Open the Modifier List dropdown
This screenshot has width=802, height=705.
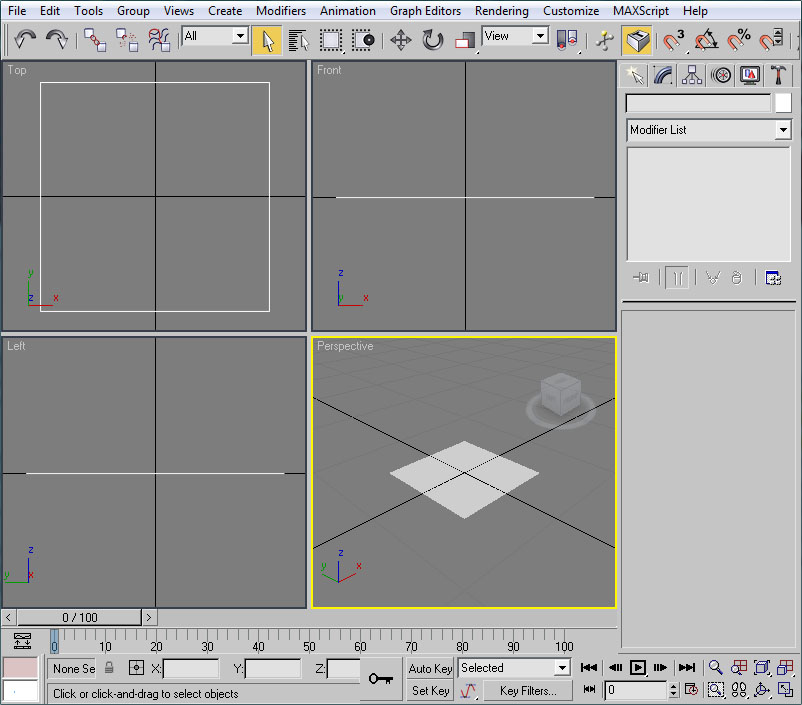point(709,130)
